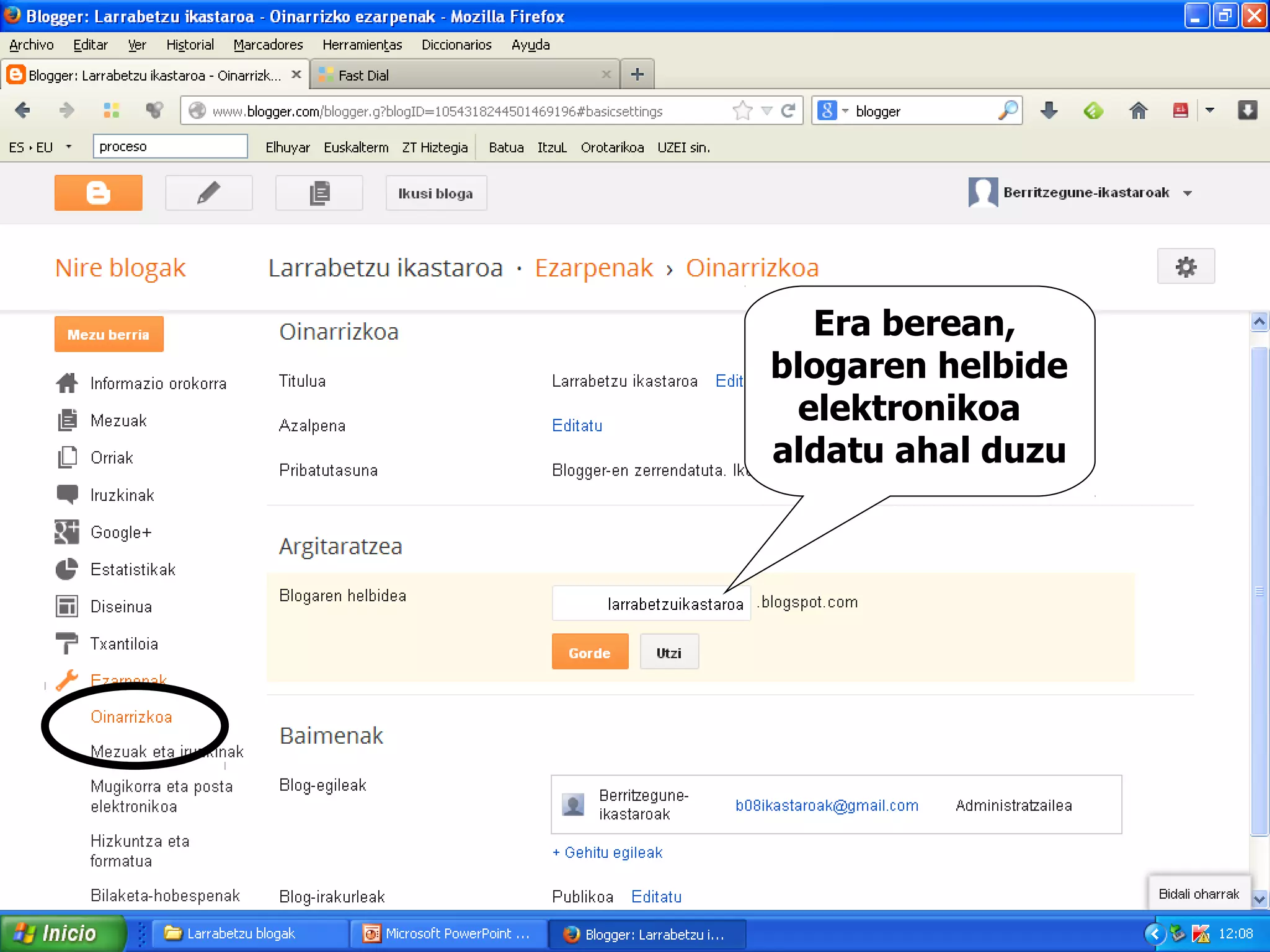This screenshot has width=1270, height=952.
Task: Click the Utzi cancel button
Action: 669,652
